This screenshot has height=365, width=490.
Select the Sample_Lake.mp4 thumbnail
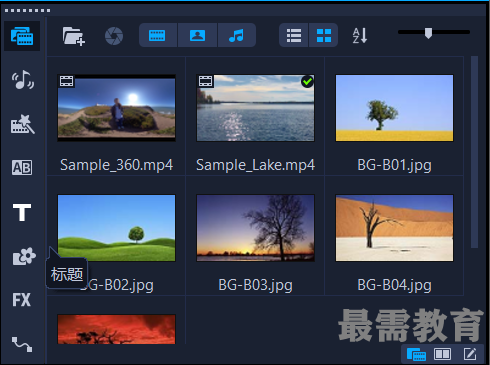[x=255, y=108]
